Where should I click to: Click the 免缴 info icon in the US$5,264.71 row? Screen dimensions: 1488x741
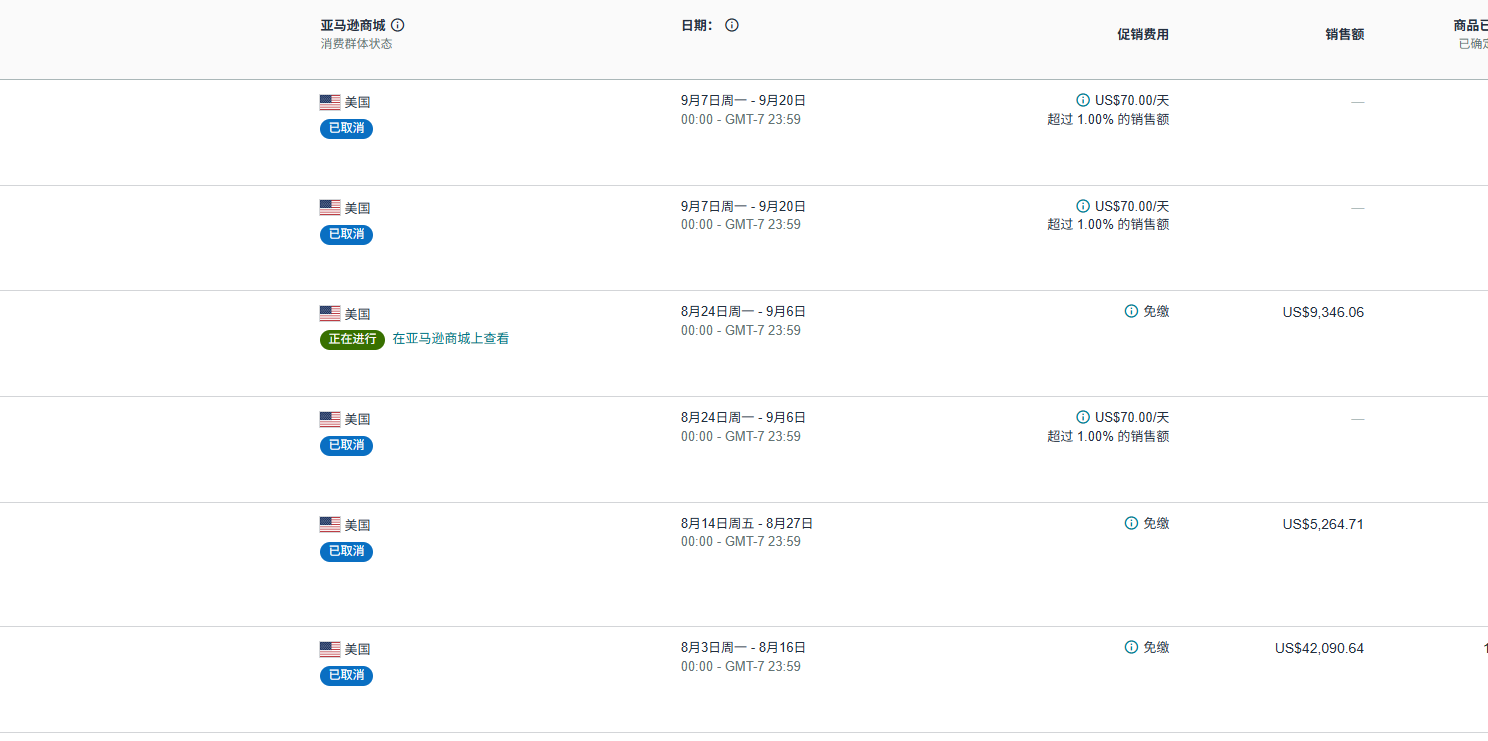click(1131, 523)
